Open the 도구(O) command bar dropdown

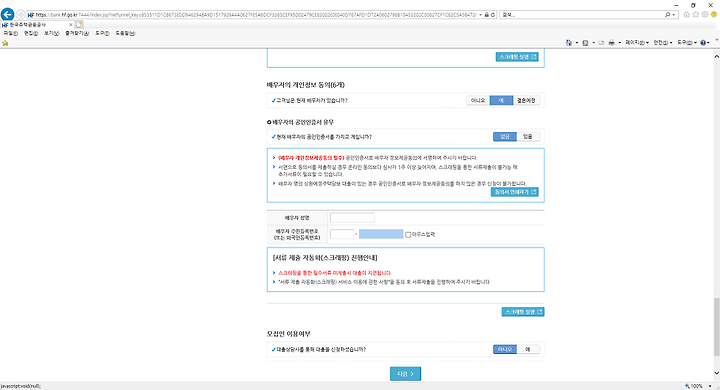(x=686, y=43)
